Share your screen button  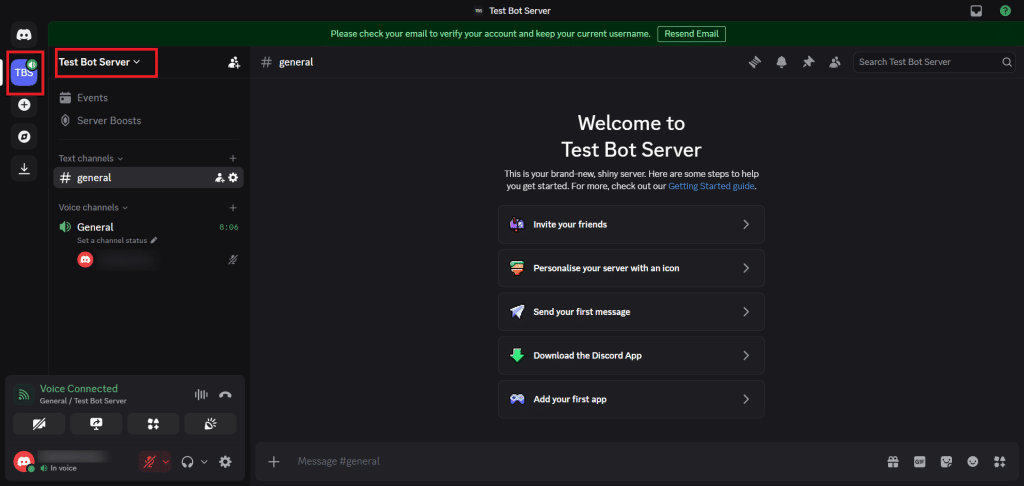coord(96,424)
